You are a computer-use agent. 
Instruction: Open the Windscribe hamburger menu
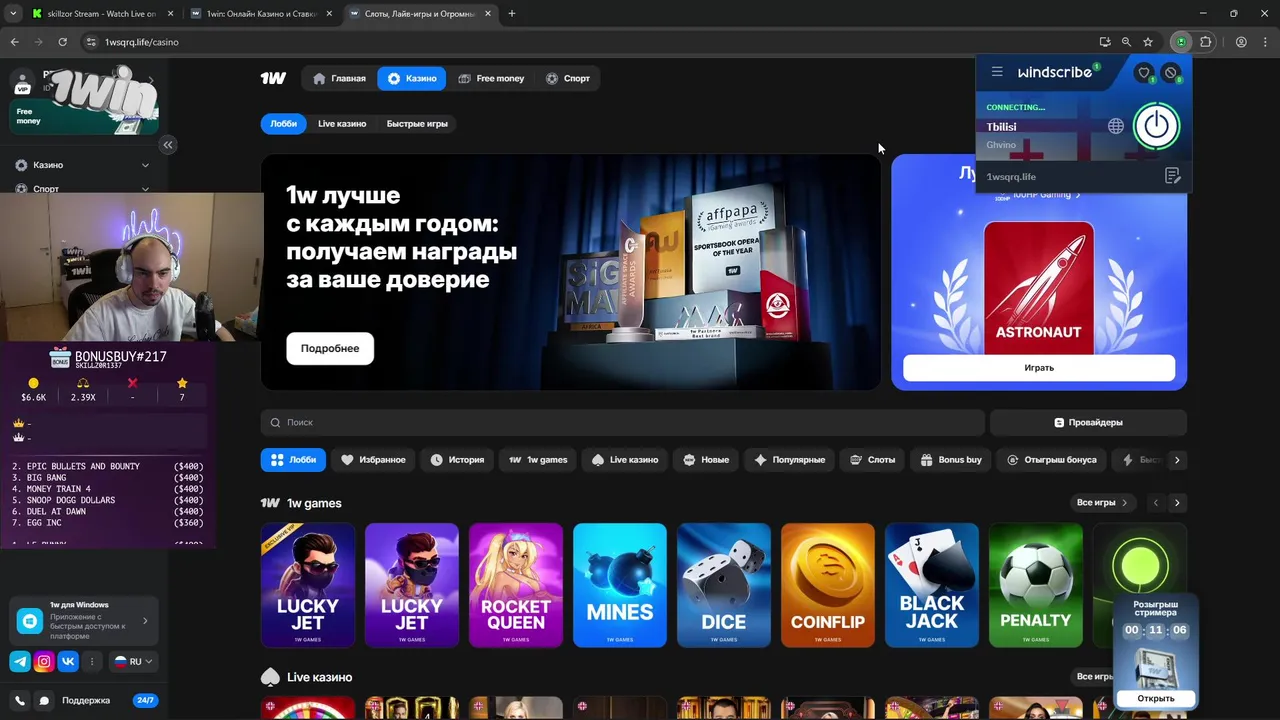point(997,72)
